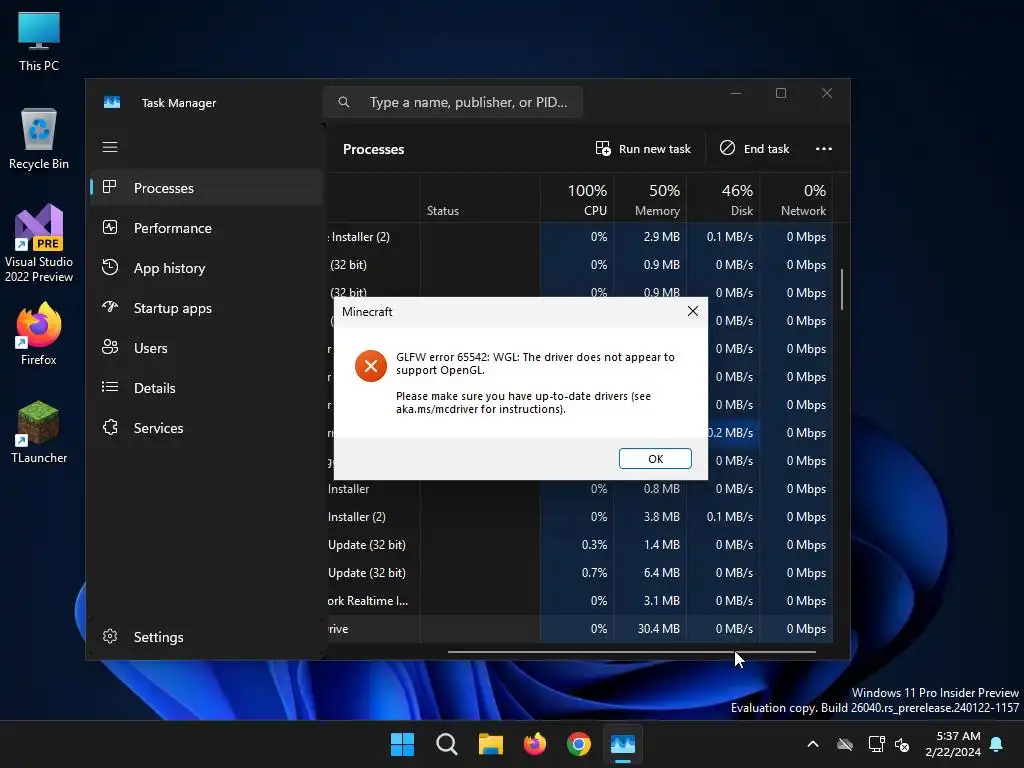Click the App history clock icon
This screenshot has width=1024, height=768.
pos(110,267)
